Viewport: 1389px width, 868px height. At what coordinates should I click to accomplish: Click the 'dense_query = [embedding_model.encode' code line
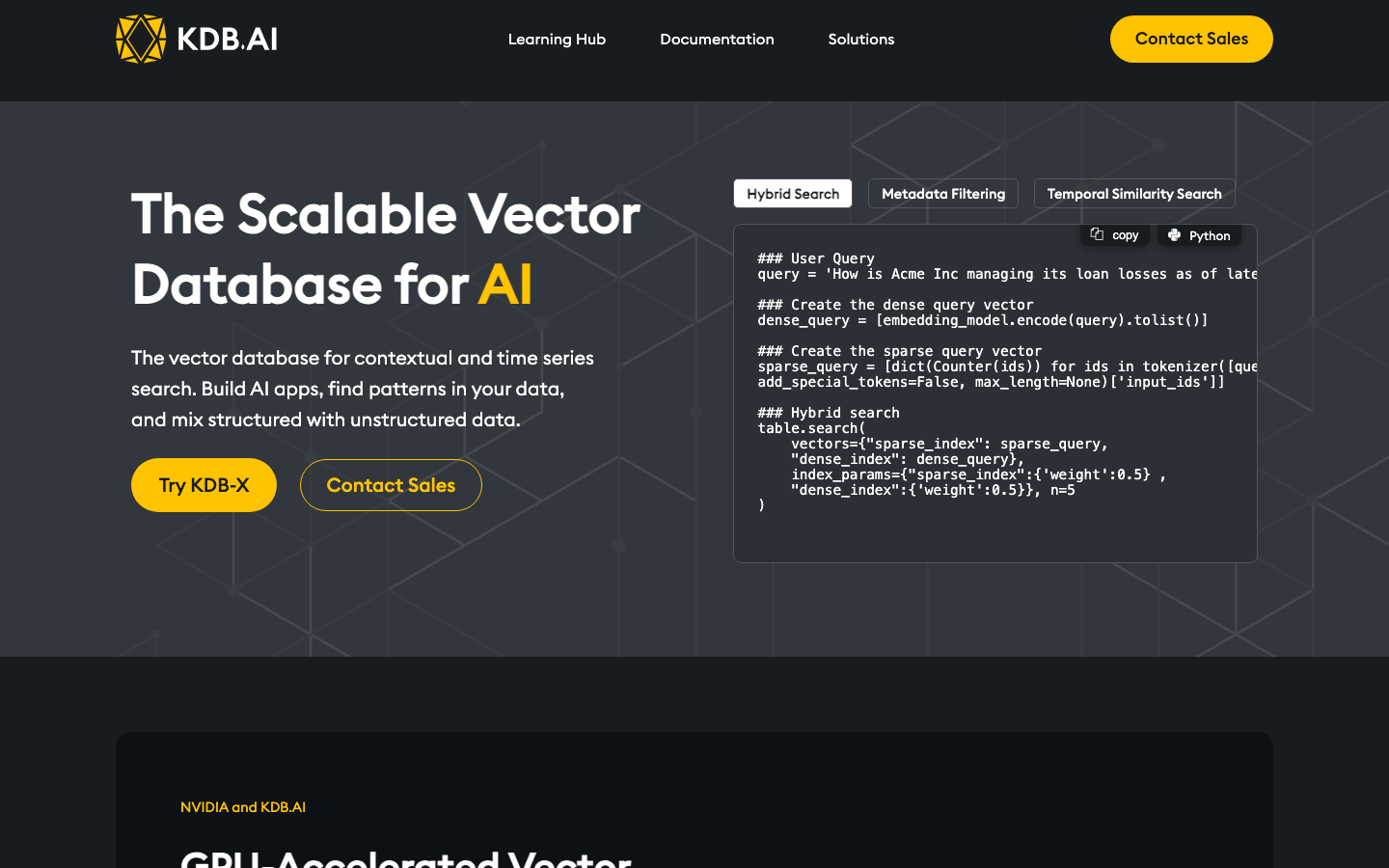tap(983, 320)
